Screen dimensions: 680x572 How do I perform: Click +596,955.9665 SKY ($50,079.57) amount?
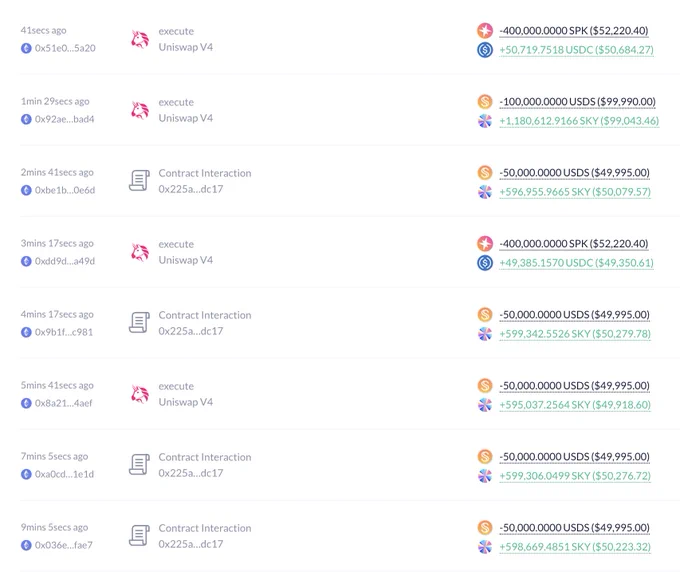[575, 192]
